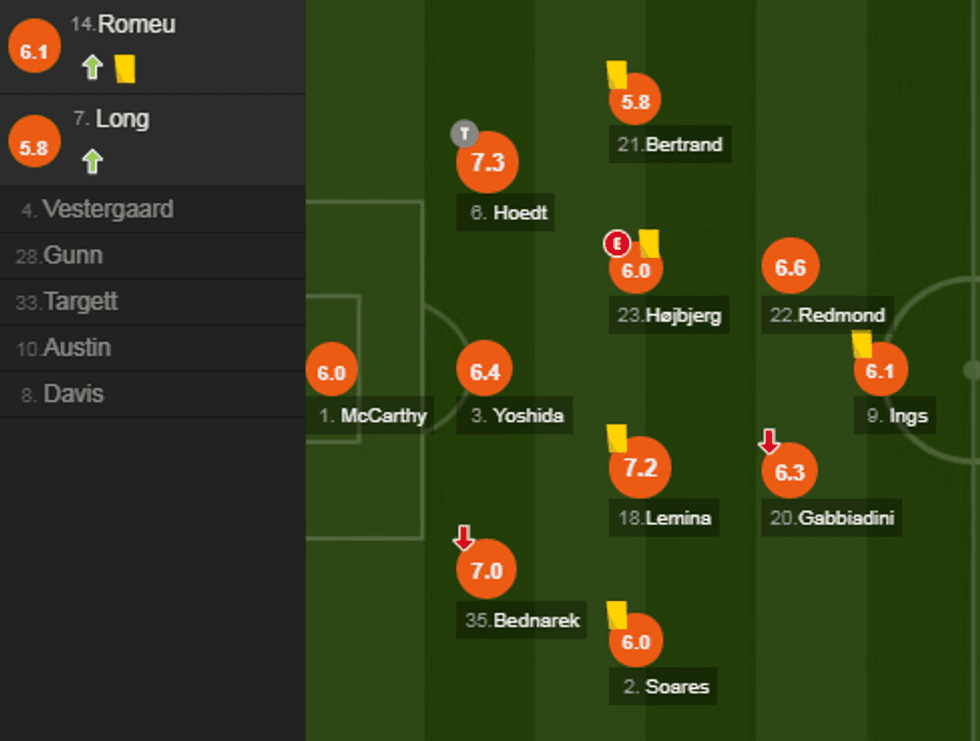Viewport: 980px width, 741px height.
Task: Click Hoedt's 7.3 rating circle
Action: click(x=487, y=162)
